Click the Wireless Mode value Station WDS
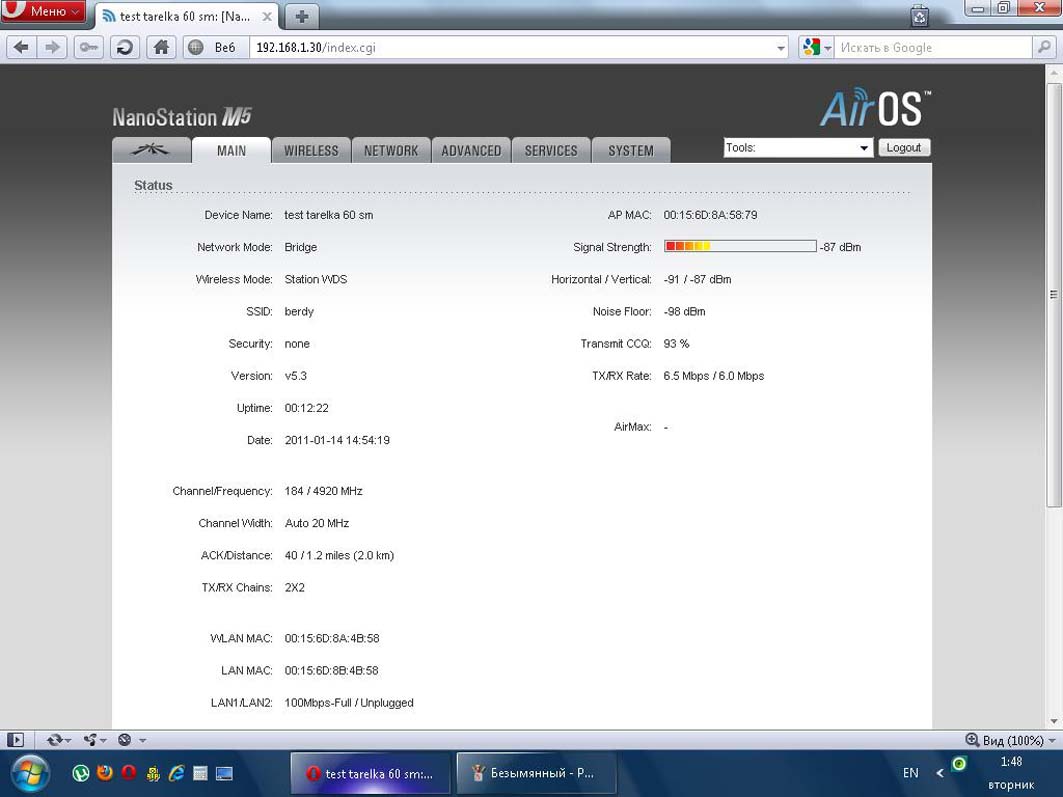The width and height of the screenshot is (1063, 797). [316, 279]
